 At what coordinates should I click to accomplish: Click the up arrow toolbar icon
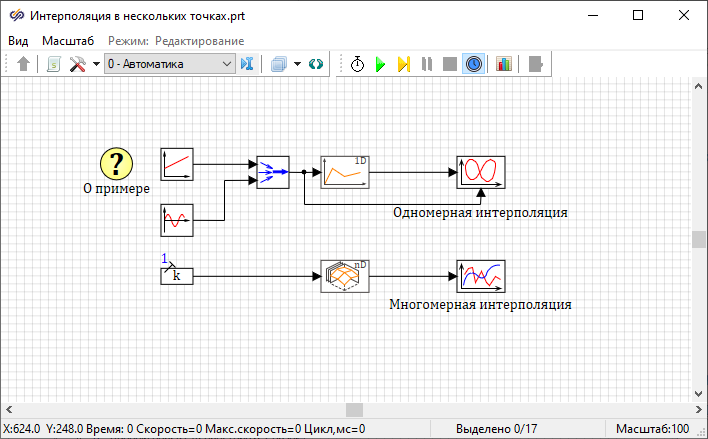[24, 64]
